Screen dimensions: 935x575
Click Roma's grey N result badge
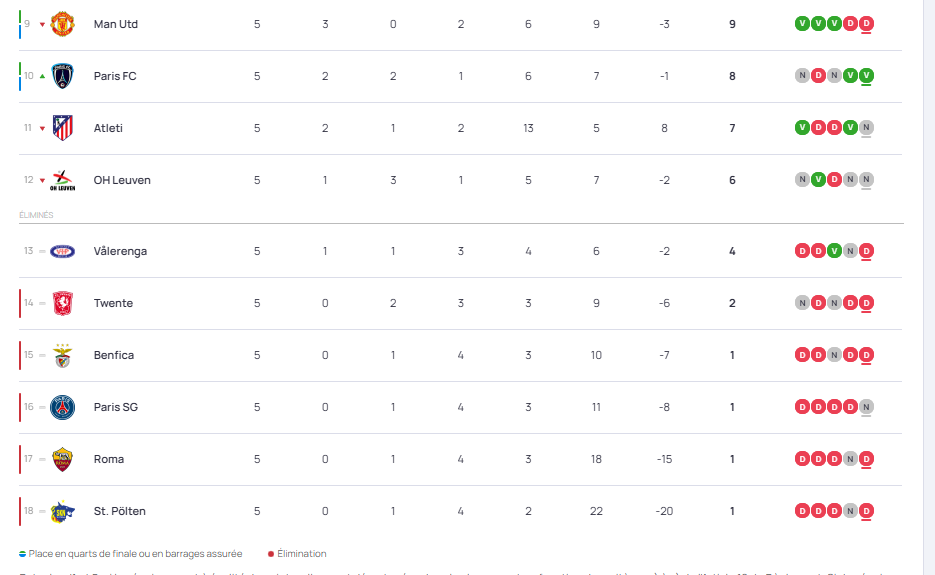(850, 459)
